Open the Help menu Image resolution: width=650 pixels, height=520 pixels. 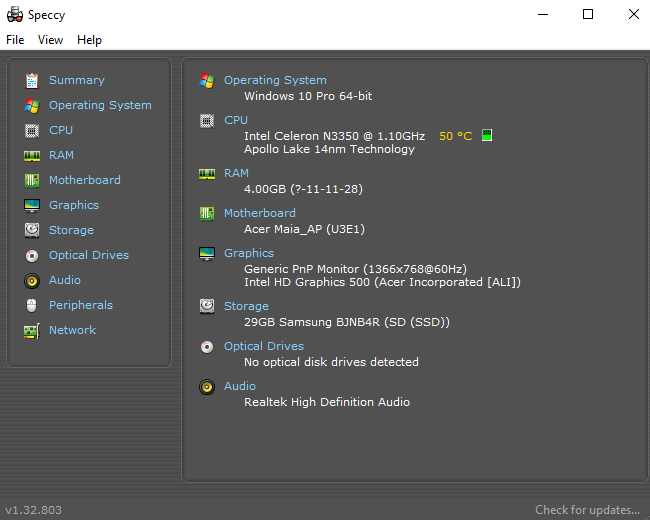click(x=89, y=40)
